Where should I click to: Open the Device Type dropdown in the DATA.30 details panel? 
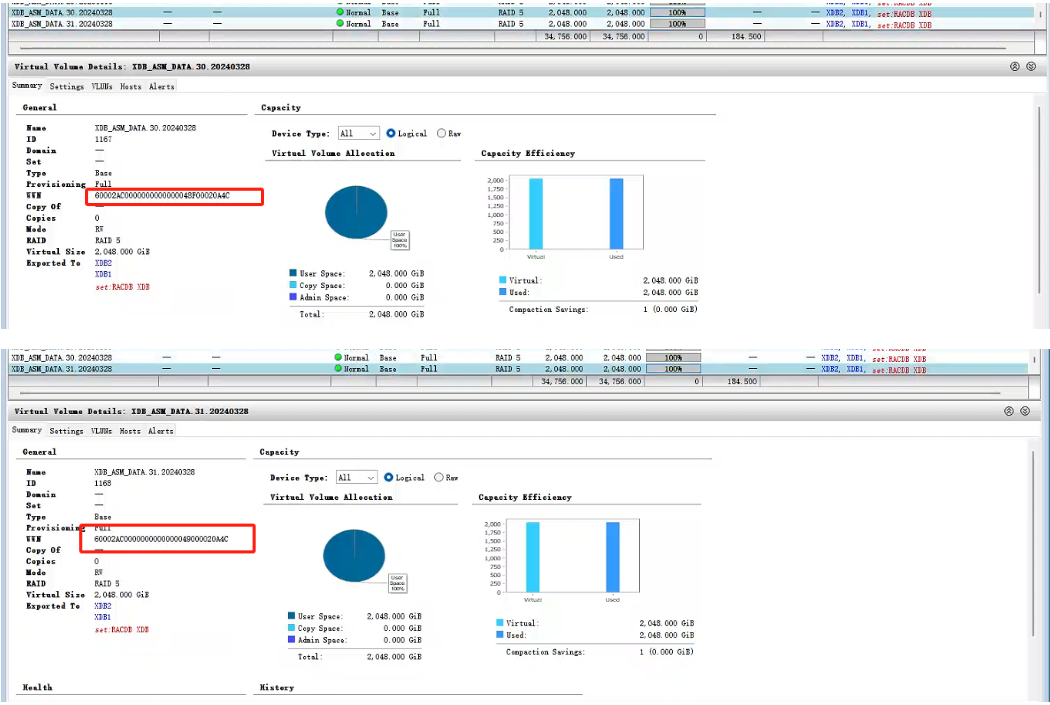[359, 133]
